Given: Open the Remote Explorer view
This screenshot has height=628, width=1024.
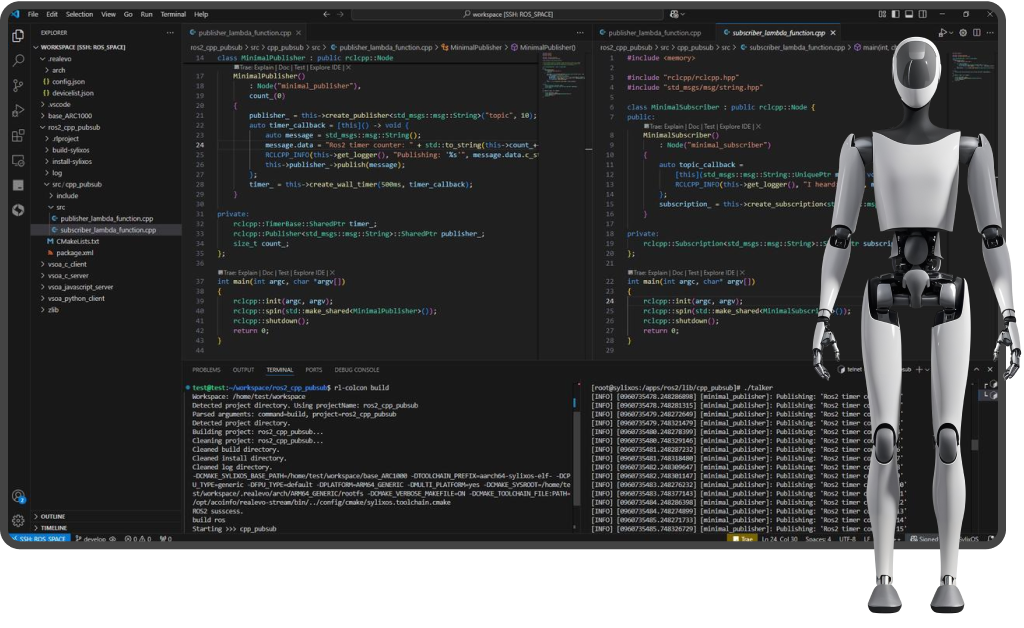Looking at the screenshot, I should [18, 161].
